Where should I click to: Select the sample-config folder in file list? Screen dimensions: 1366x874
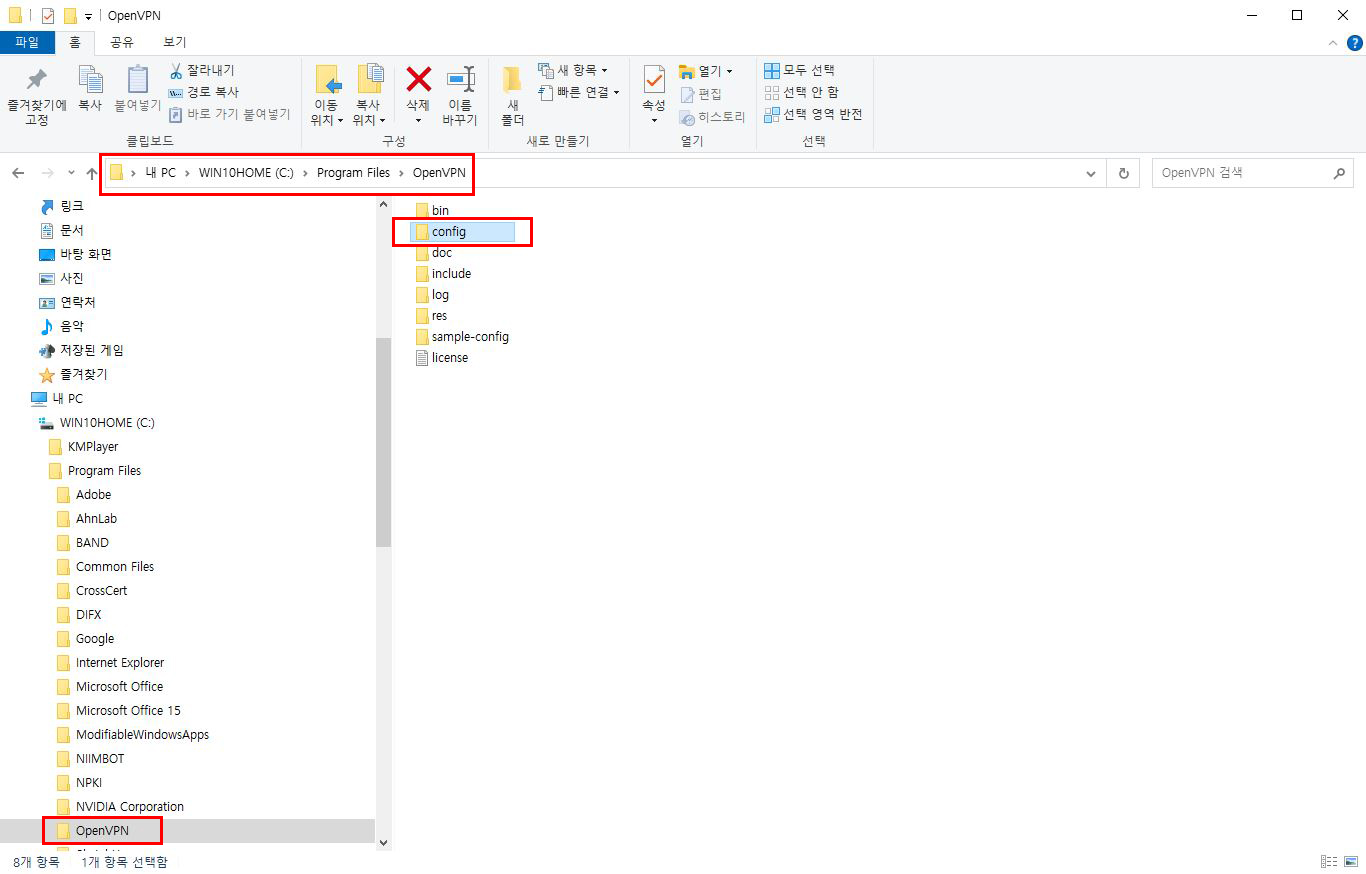[469, 337]
